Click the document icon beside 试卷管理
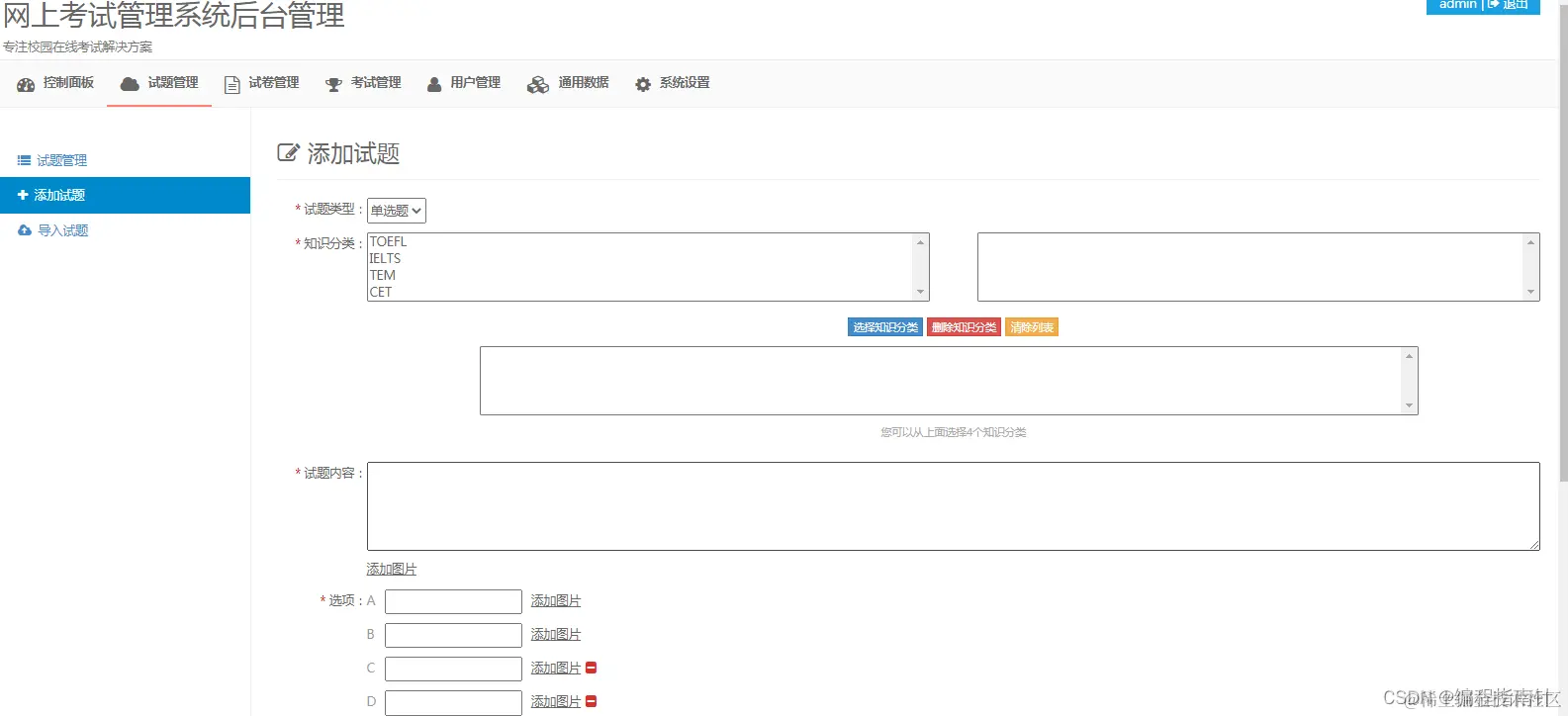Viewport: 1568px width, 716px height. [x=232, y=85]
